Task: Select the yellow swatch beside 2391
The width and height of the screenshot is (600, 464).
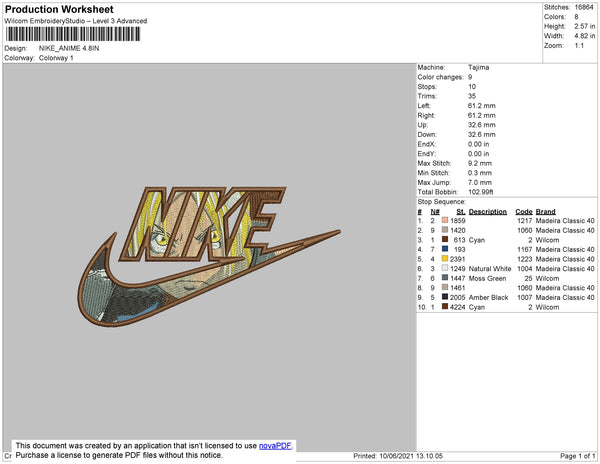Action: [x=445, y=259]
